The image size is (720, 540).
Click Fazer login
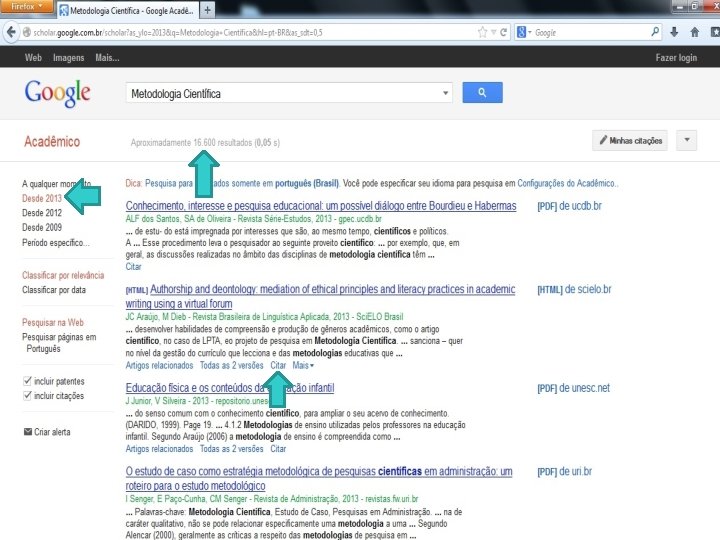[x=676, y=58]
